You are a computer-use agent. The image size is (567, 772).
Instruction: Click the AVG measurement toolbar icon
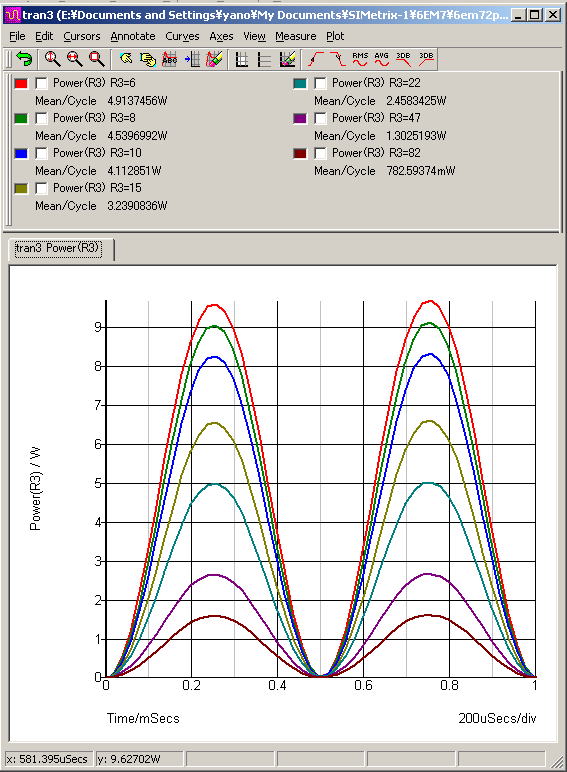[381, 59]
